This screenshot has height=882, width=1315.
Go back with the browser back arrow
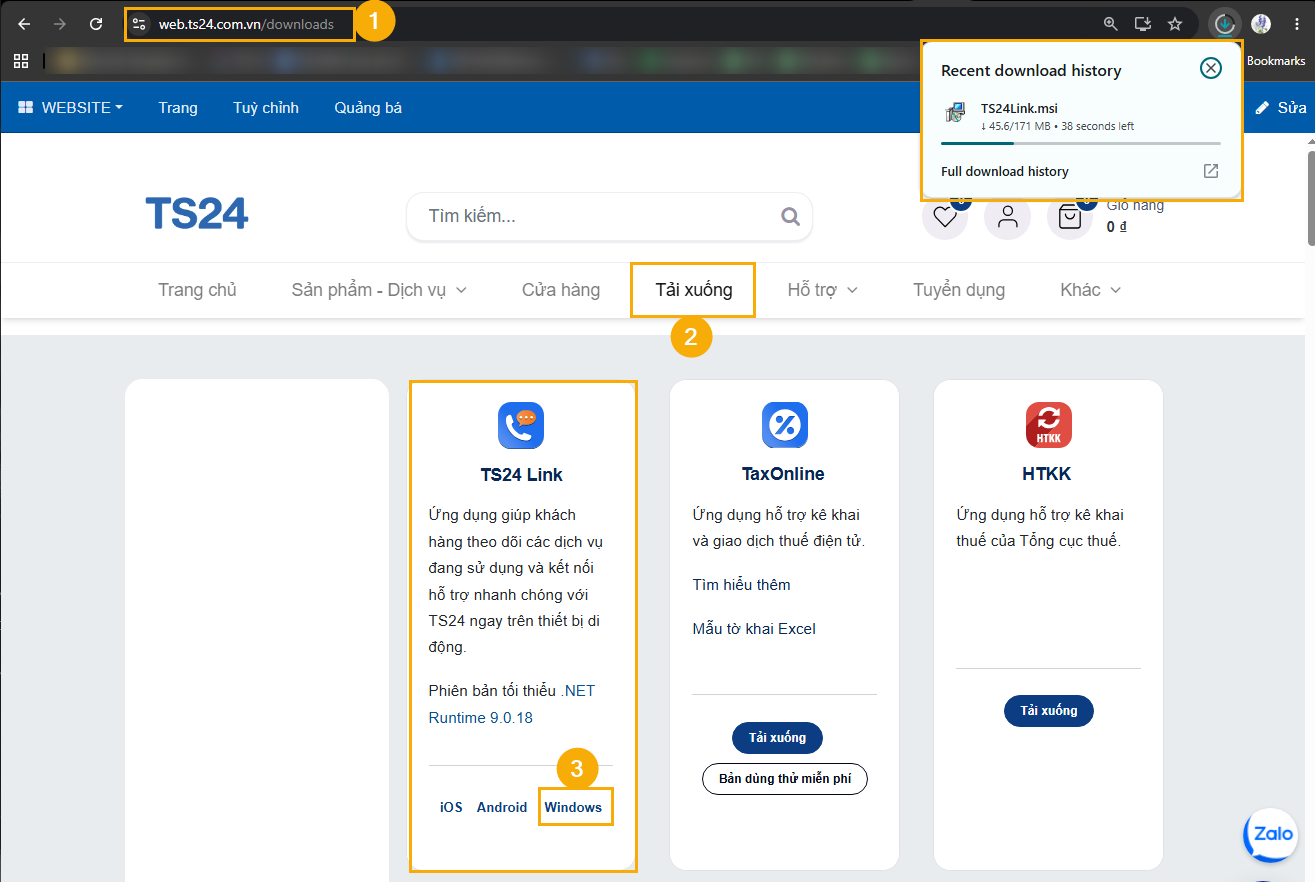[24, 24]
